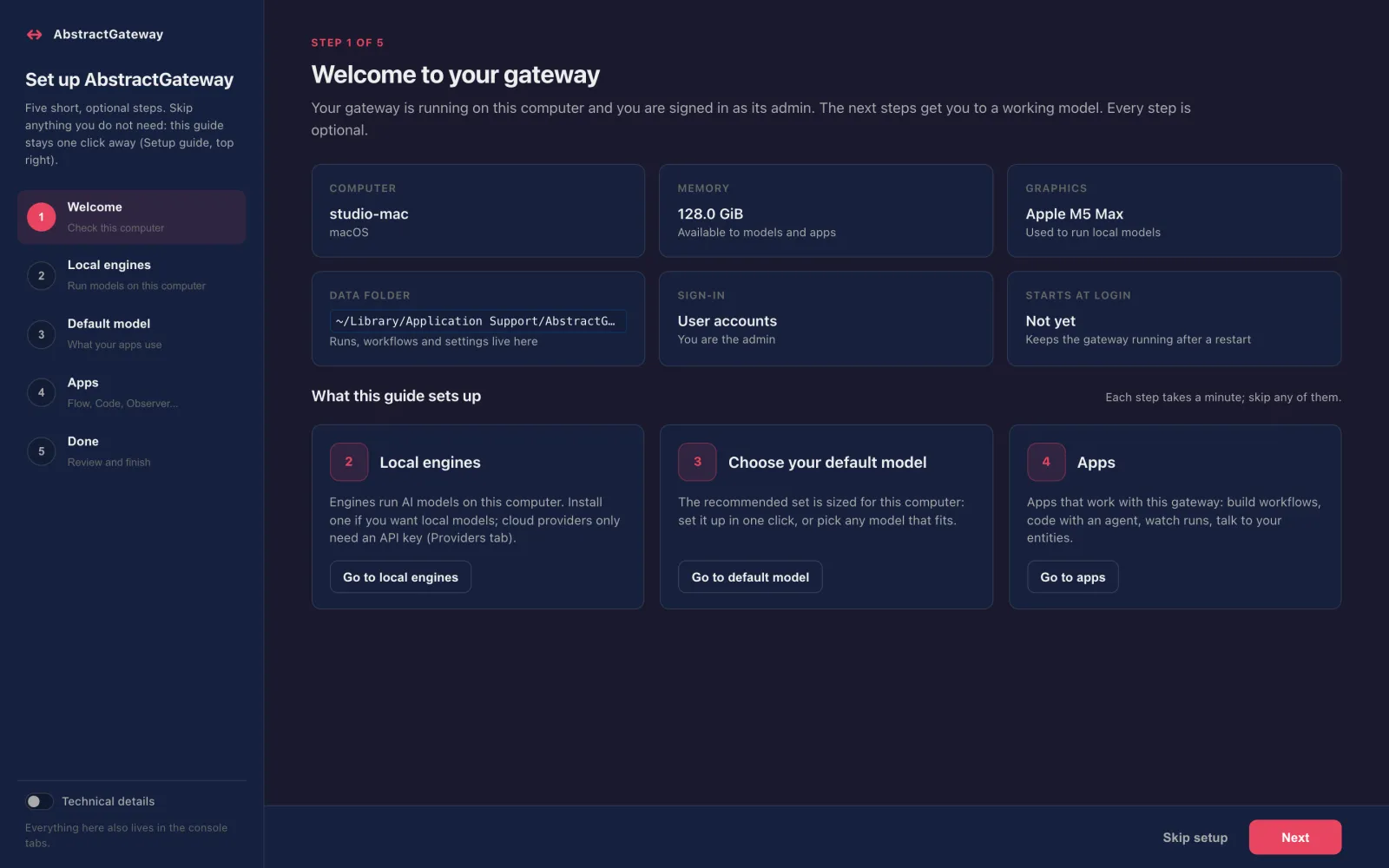This screenshot has height=868, width=1389.
Task: Open the Done step in the sidebar
Action: 131,451
